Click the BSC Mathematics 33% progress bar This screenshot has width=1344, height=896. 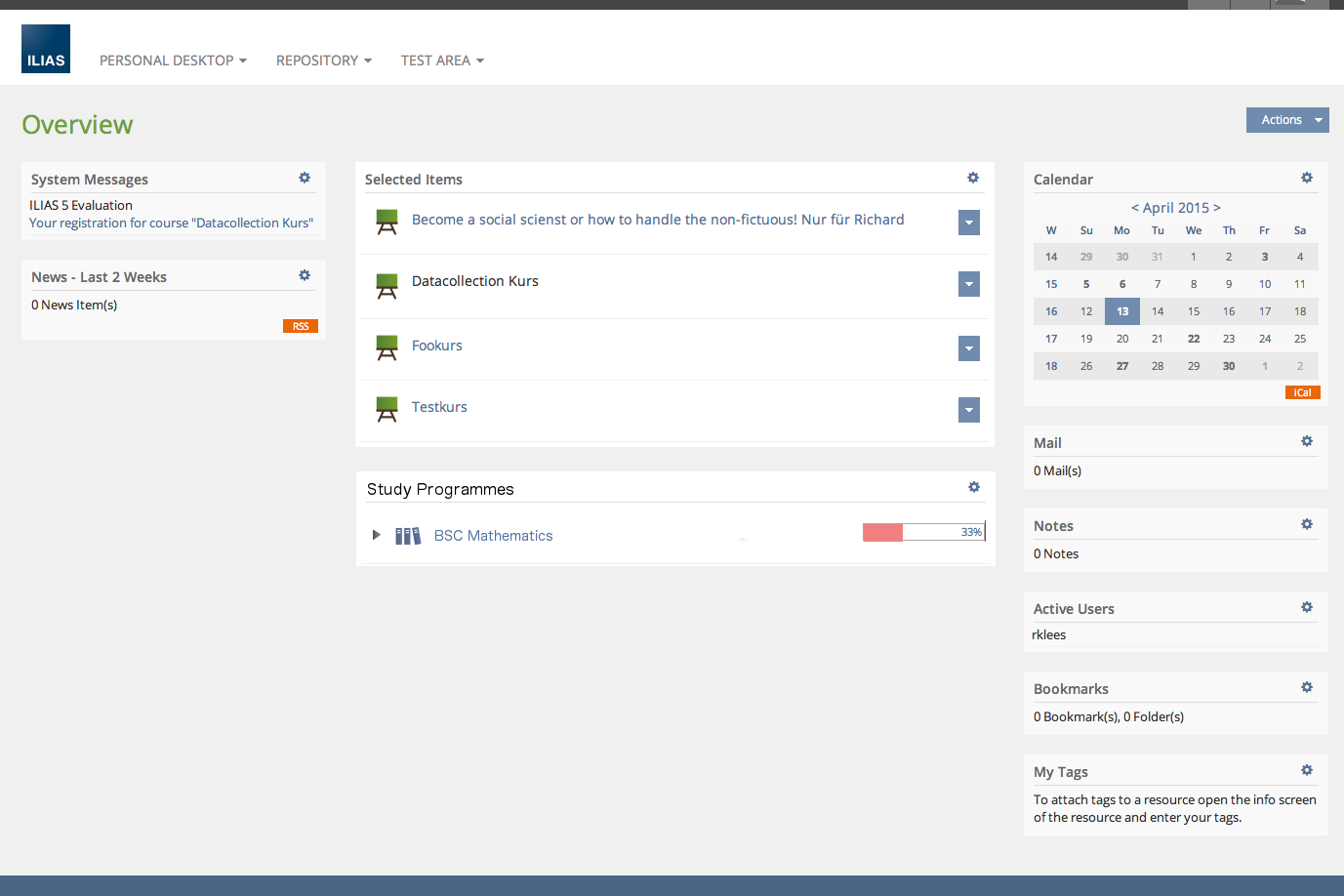point(923,532)
